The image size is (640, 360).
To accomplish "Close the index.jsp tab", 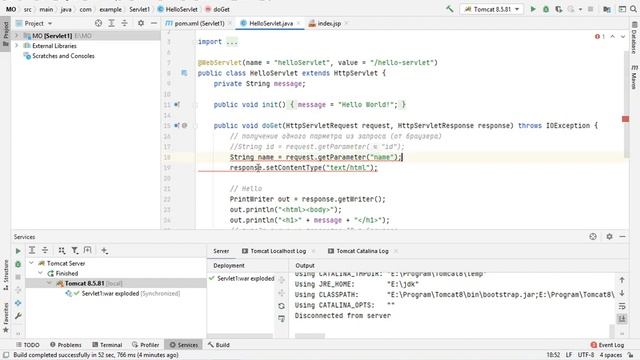I will click(x=346, y=23).
